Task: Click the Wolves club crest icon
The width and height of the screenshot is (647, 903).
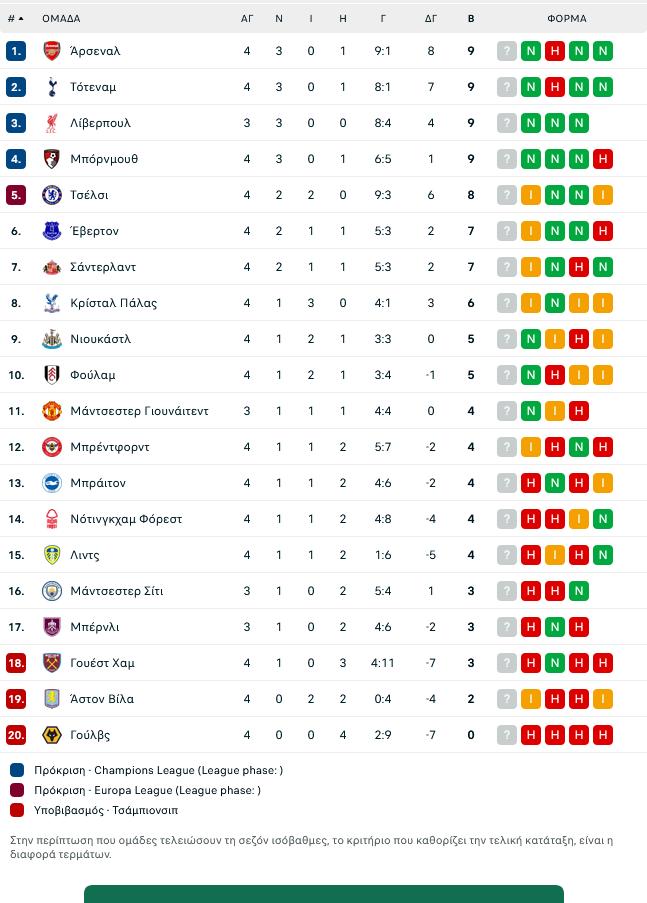Action: coord(52,735)
